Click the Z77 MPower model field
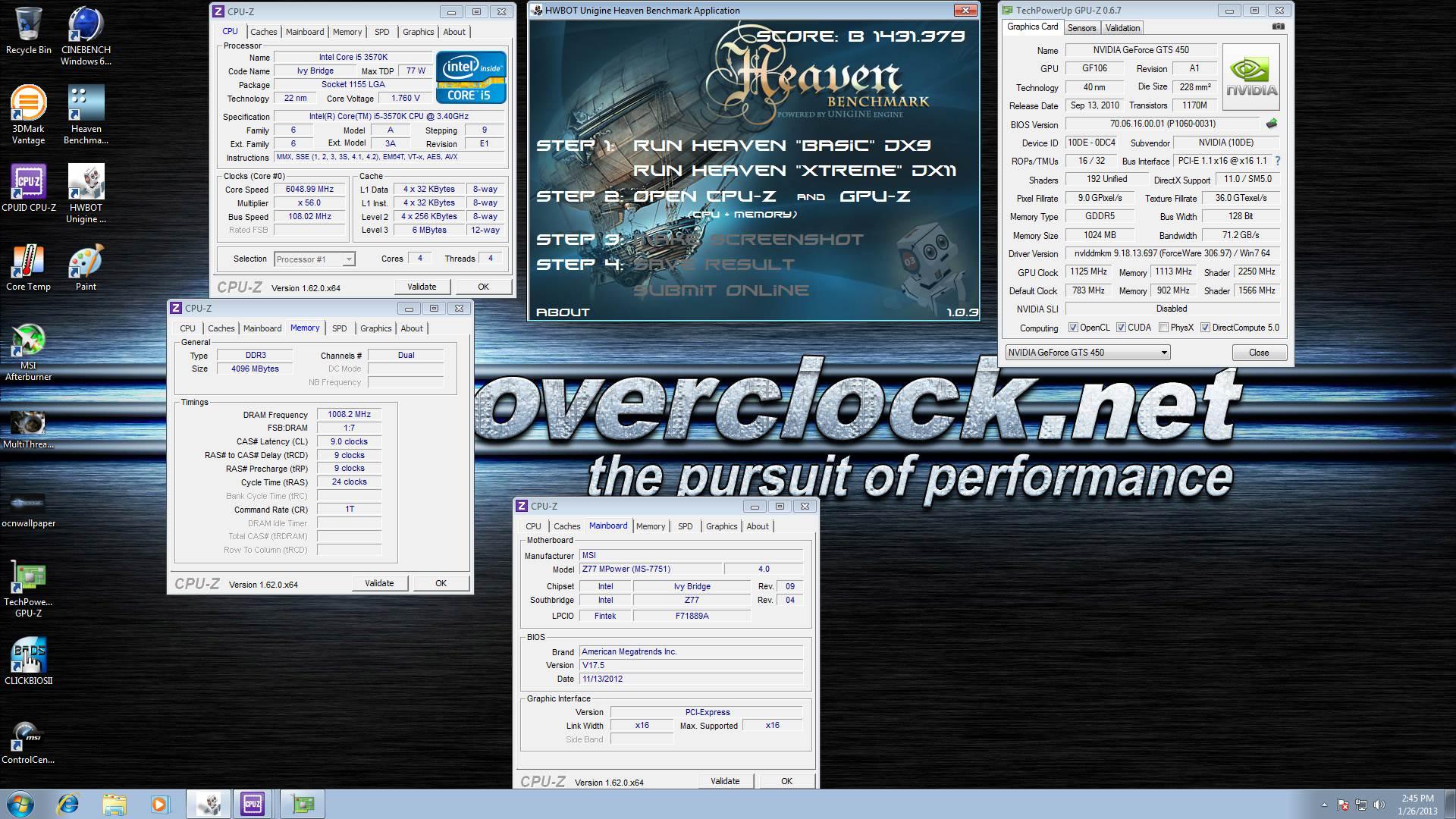This screenshot has width=1456, height=819. point(651,570)
